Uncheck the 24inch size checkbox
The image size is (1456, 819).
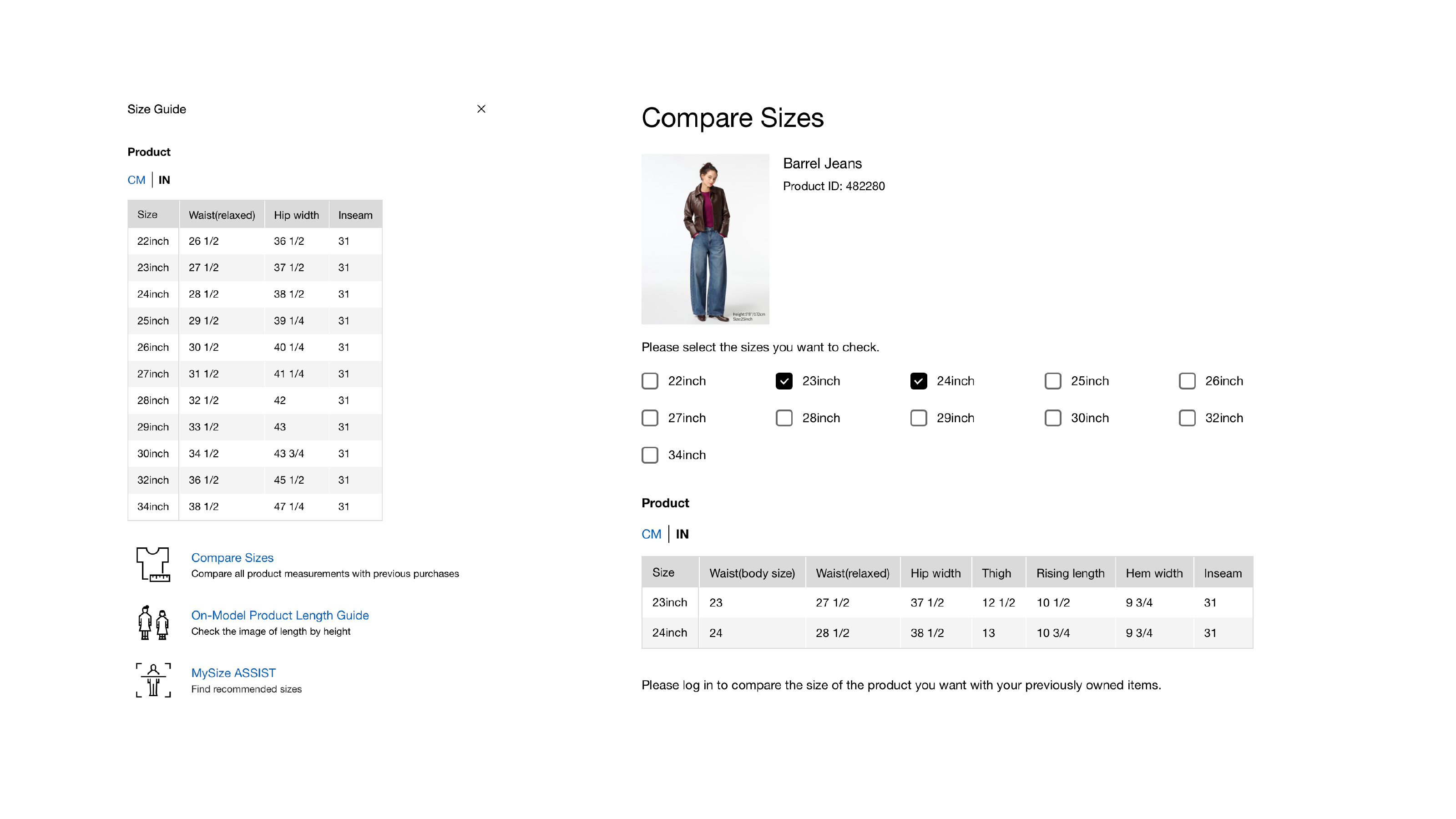pos(919,381)
